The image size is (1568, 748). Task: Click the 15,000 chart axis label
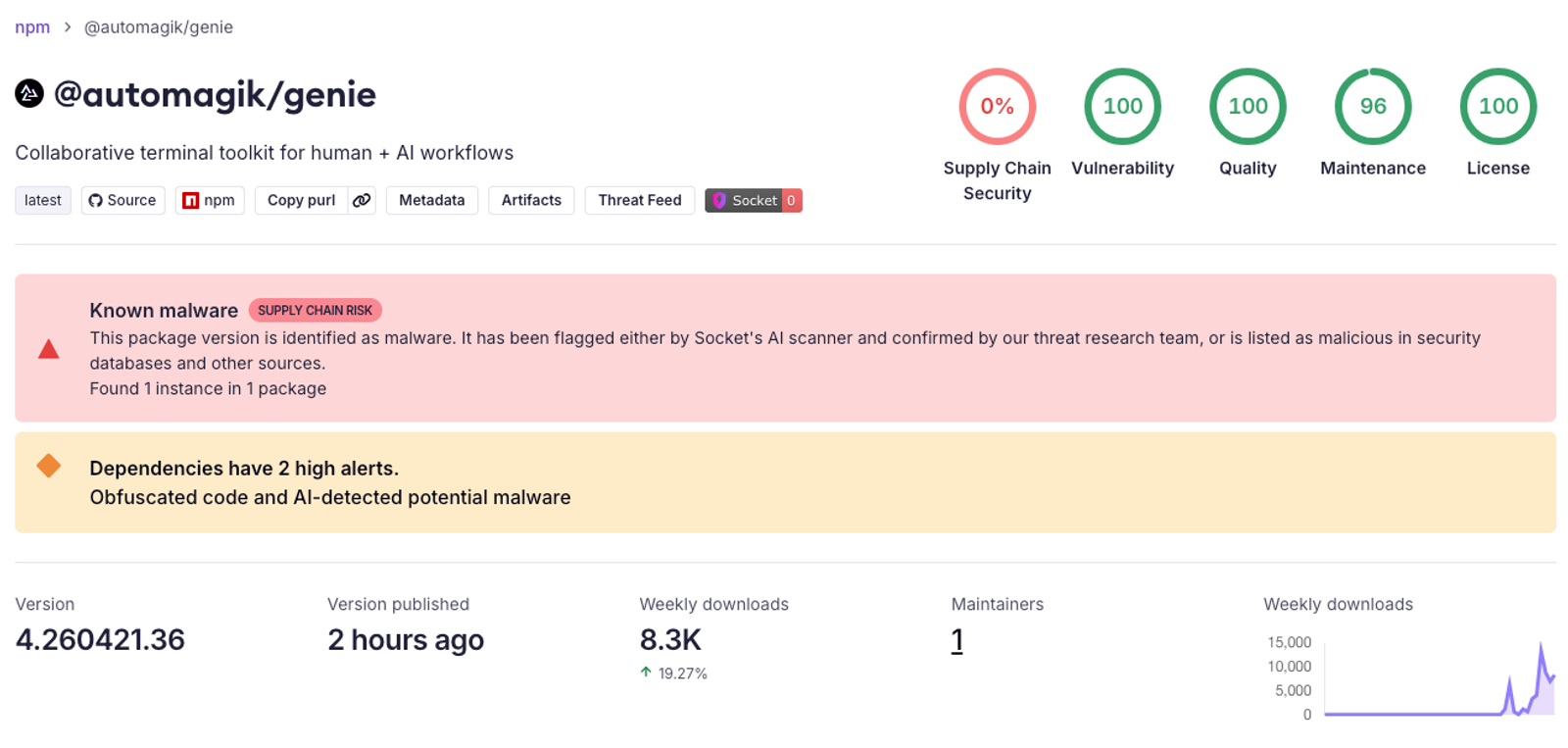(x=1290, y=642)
